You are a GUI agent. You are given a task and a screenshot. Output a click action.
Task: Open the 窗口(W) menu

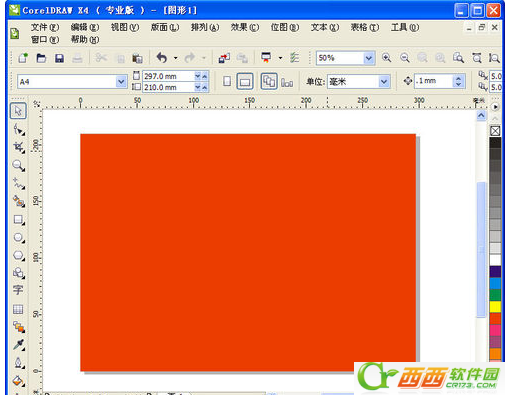[45, 40]
